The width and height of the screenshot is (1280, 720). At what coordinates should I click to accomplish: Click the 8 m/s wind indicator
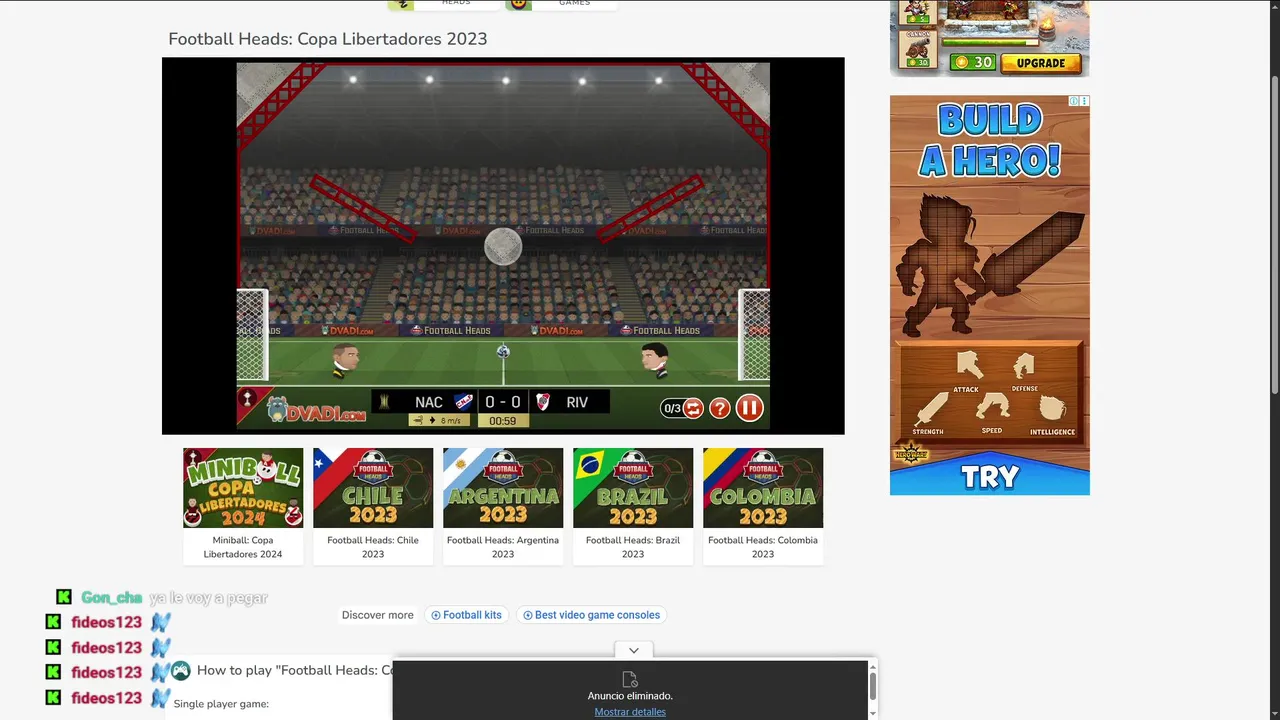[x=440, y=421]
